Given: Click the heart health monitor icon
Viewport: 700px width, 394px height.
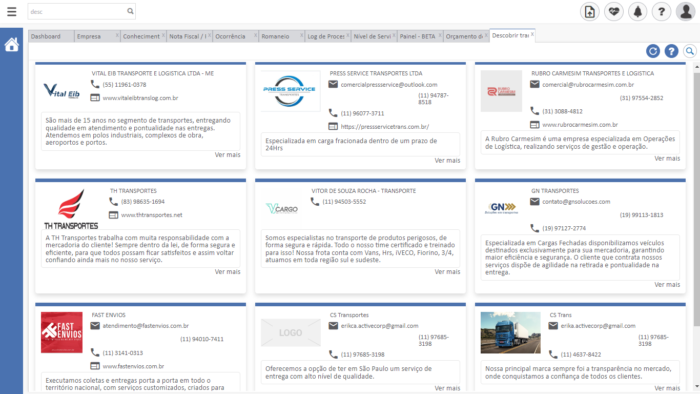Looking at the screenshot, I should (614, 12).
